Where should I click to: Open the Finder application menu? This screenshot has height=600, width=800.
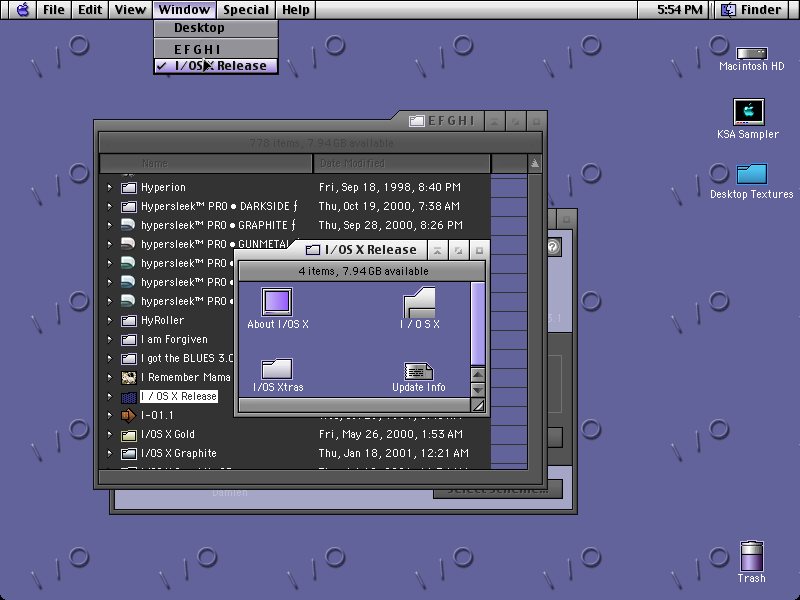point(753,9)
